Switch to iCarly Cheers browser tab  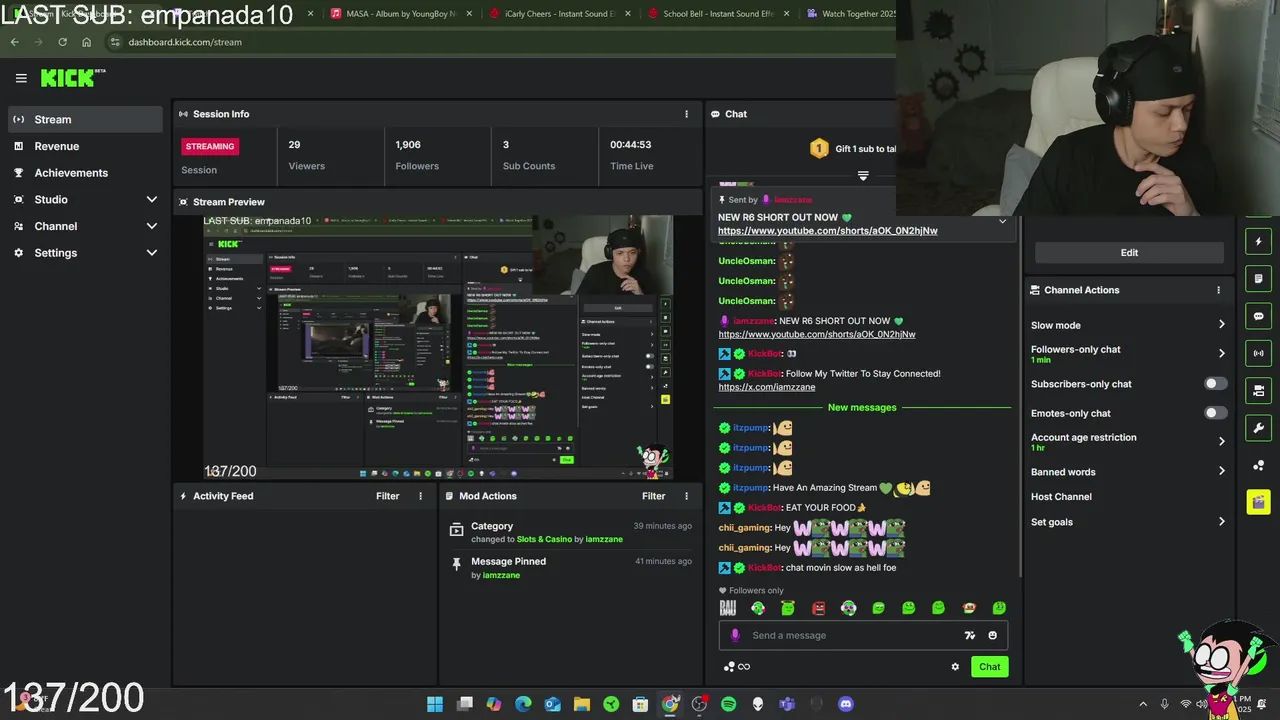point(559,14)
